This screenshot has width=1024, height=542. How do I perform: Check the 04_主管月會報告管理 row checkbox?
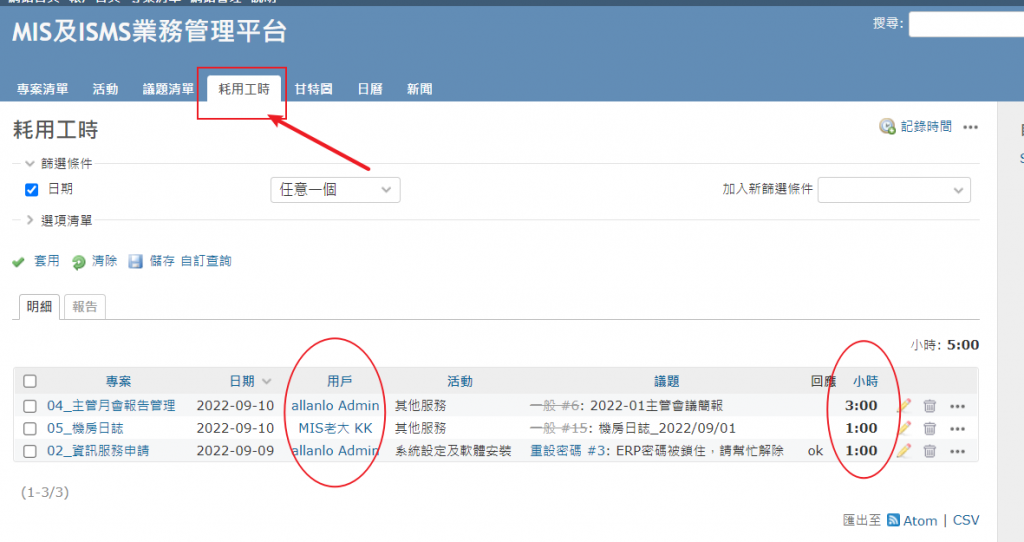pyautogui.click(x=30, y=406)
